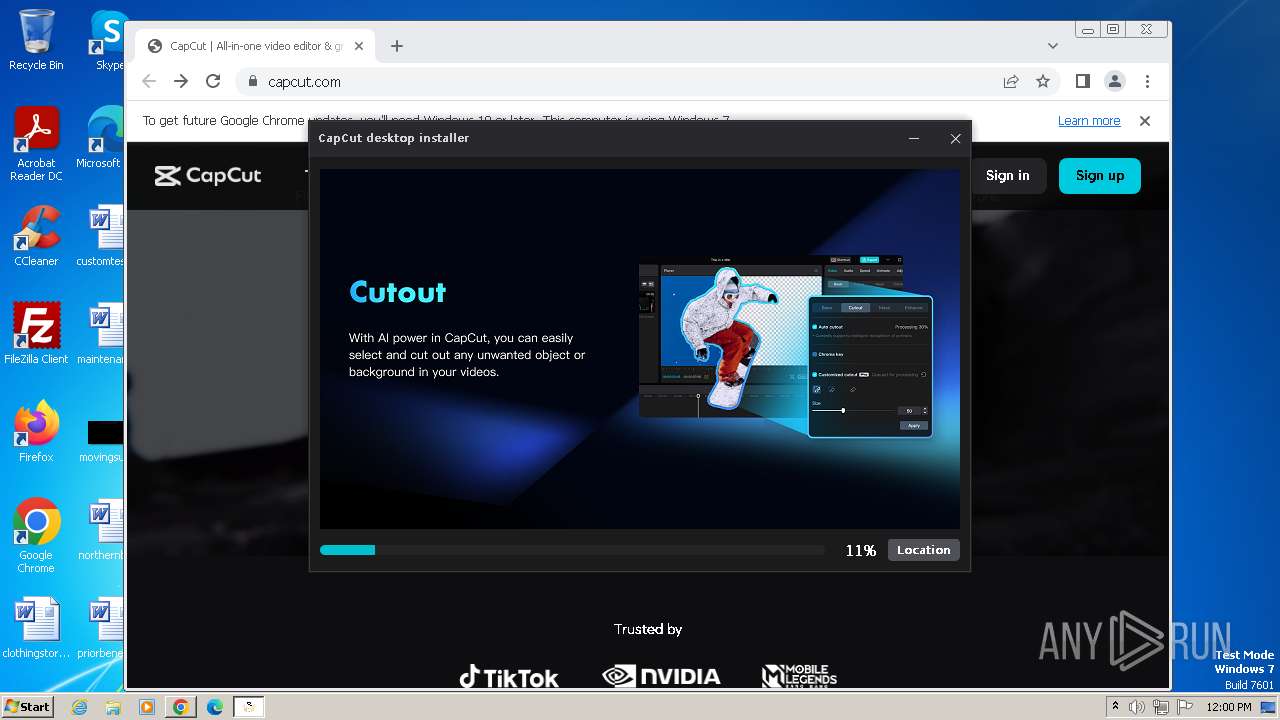Click the CapCut logo on the website
This screenshot has height=720, width=1280.
point(208,176)
